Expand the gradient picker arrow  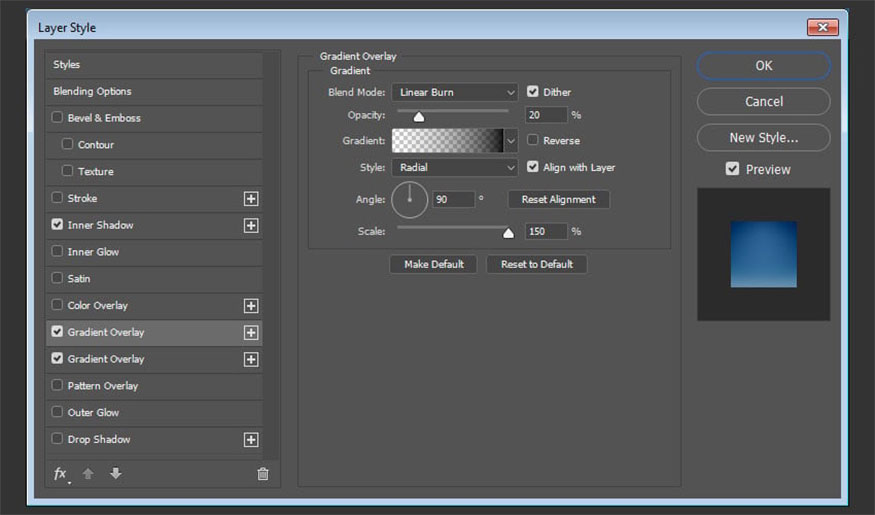click(x=512, y=141)
